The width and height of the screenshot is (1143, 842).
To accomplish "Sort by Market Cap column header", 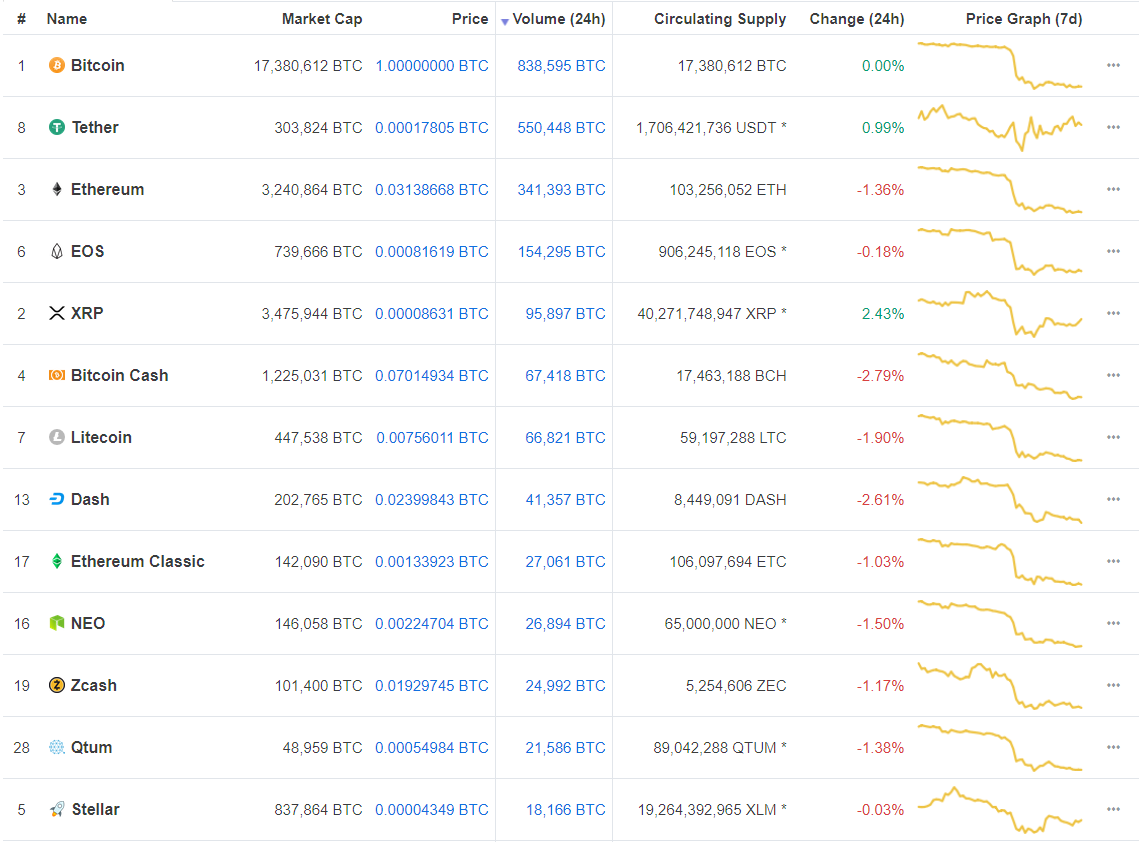I will tap(322, 19).
